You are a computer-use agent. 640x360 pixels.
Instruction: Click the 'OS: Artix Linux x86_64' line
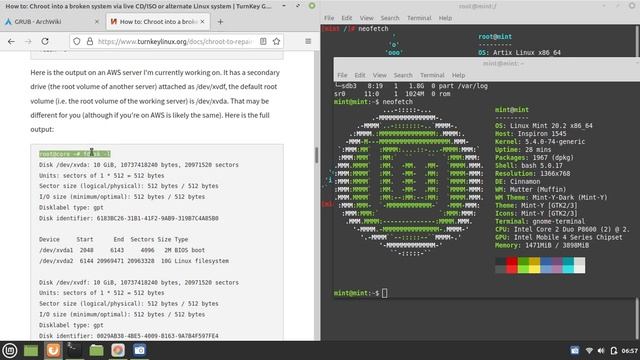click(520, 53)
